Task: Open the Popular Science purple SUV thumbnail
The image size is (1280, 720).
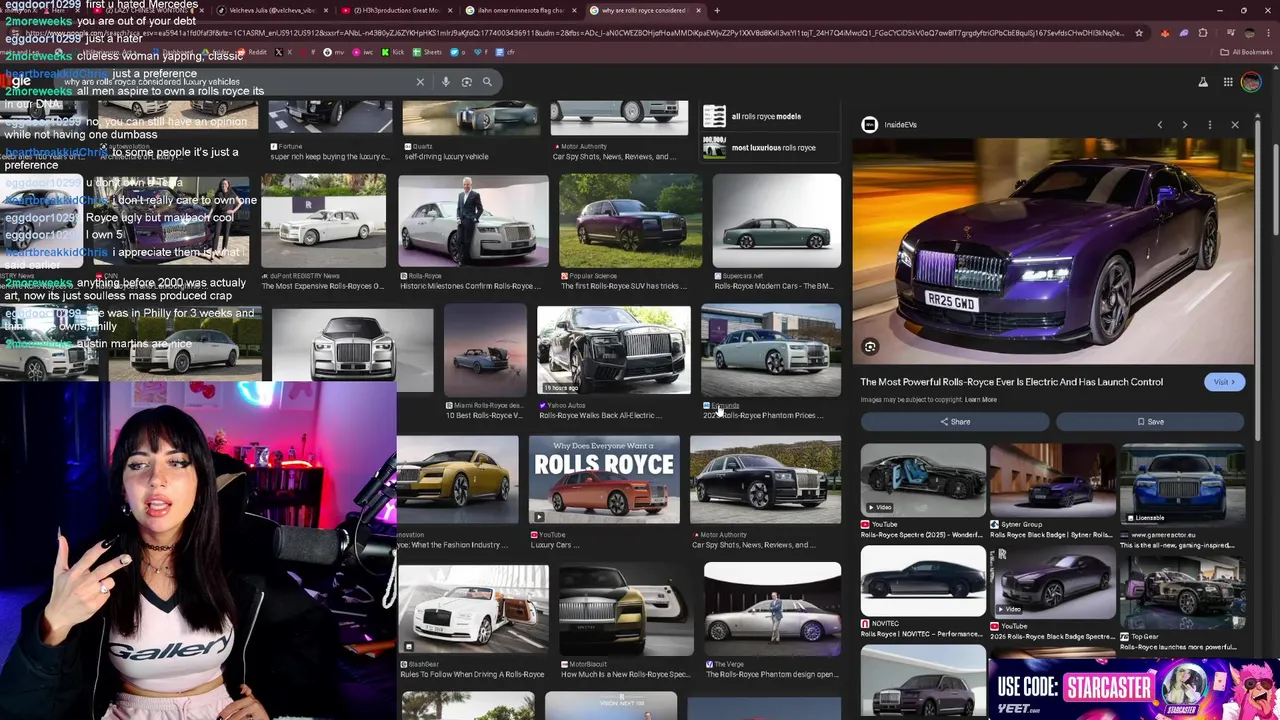Action: click(x=630, y=222)
